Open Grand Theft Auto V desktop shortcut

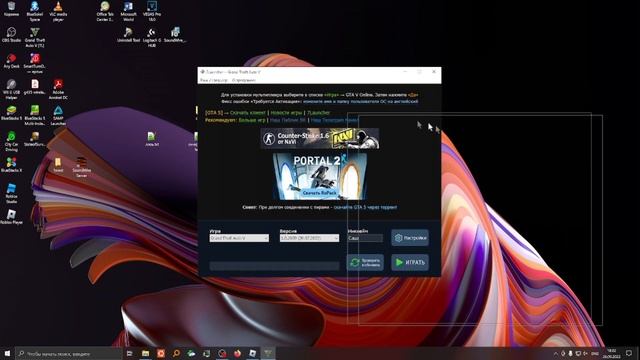(35, 38)
